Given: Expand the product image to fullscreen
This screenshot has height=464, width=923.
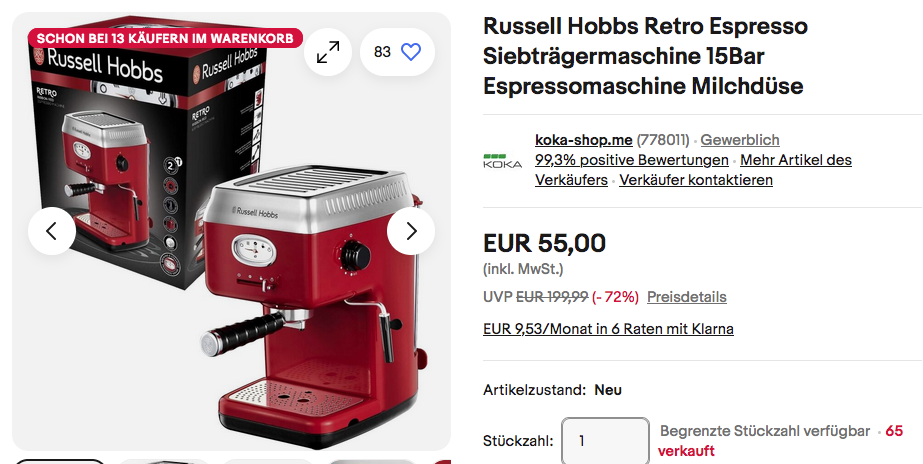Looking at the screenshot, I should (328, 52).
